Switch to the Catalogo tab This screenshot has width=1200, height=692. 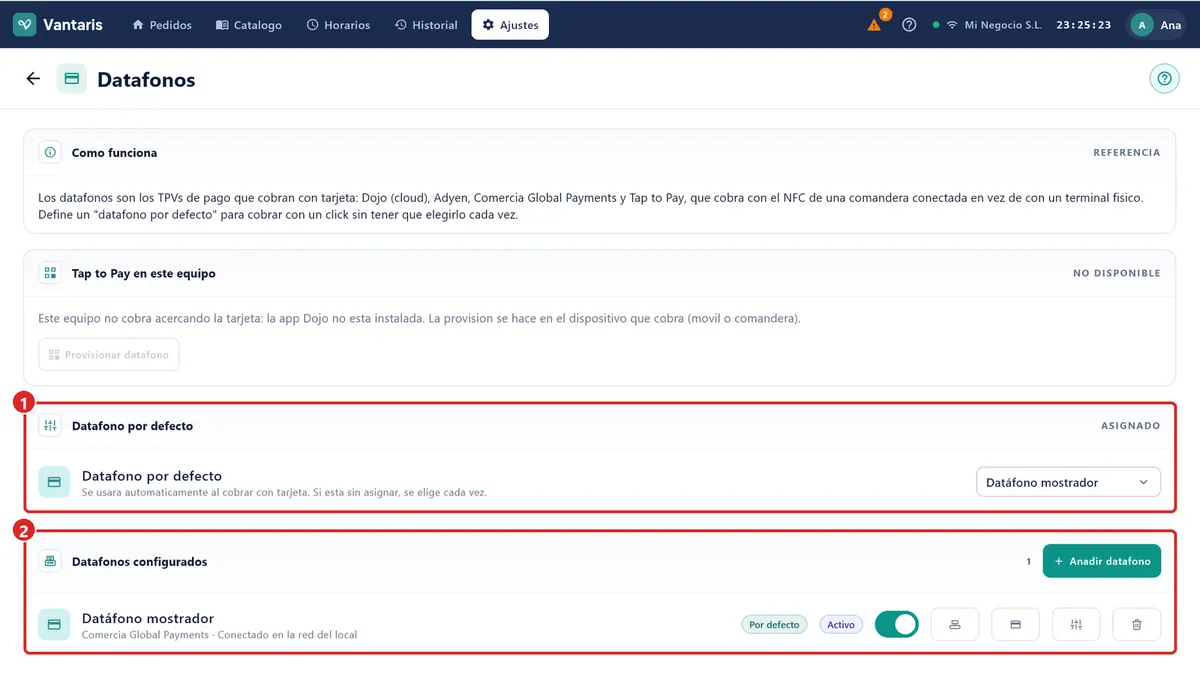click(249, 25)
